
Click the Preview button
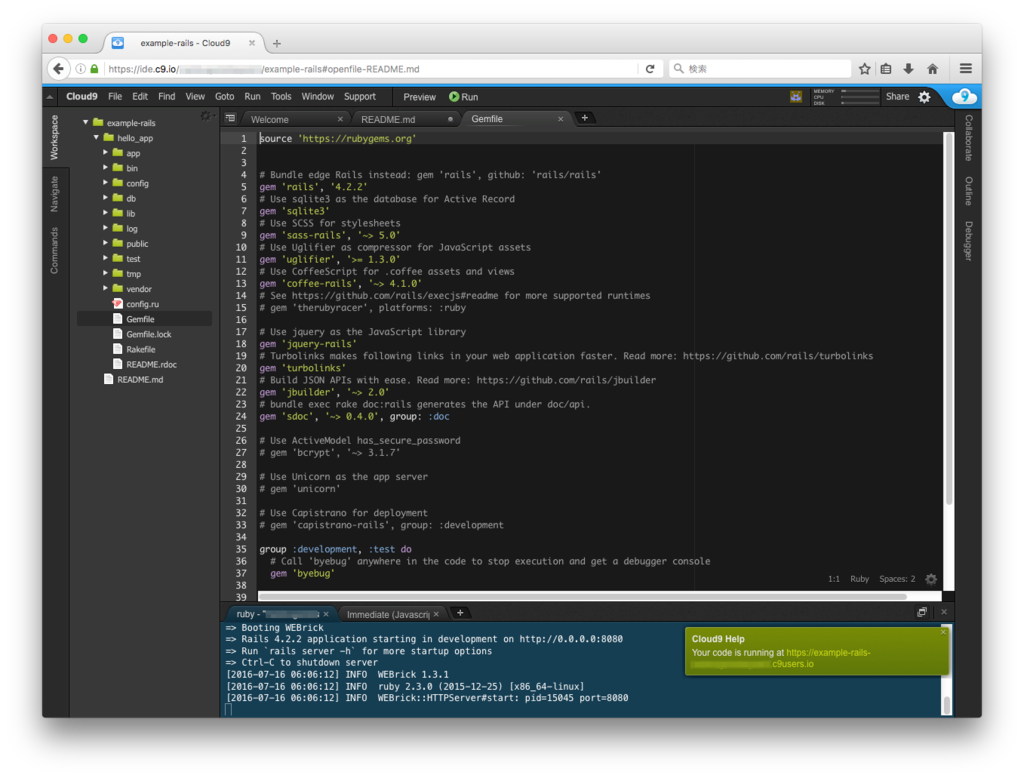(x=419, y=97)
